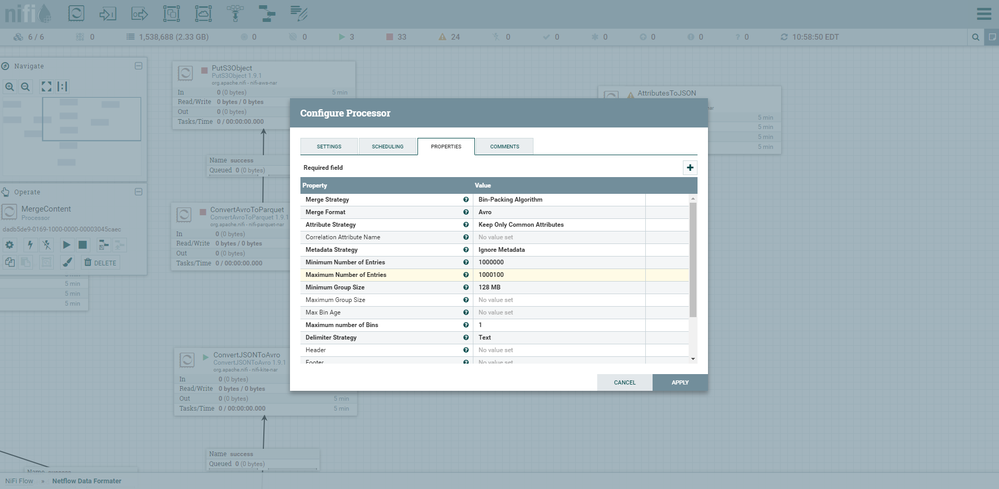Click the Label icon in top toolbar
The height and width of the screenshot is (489, 999).
[299, 14]
